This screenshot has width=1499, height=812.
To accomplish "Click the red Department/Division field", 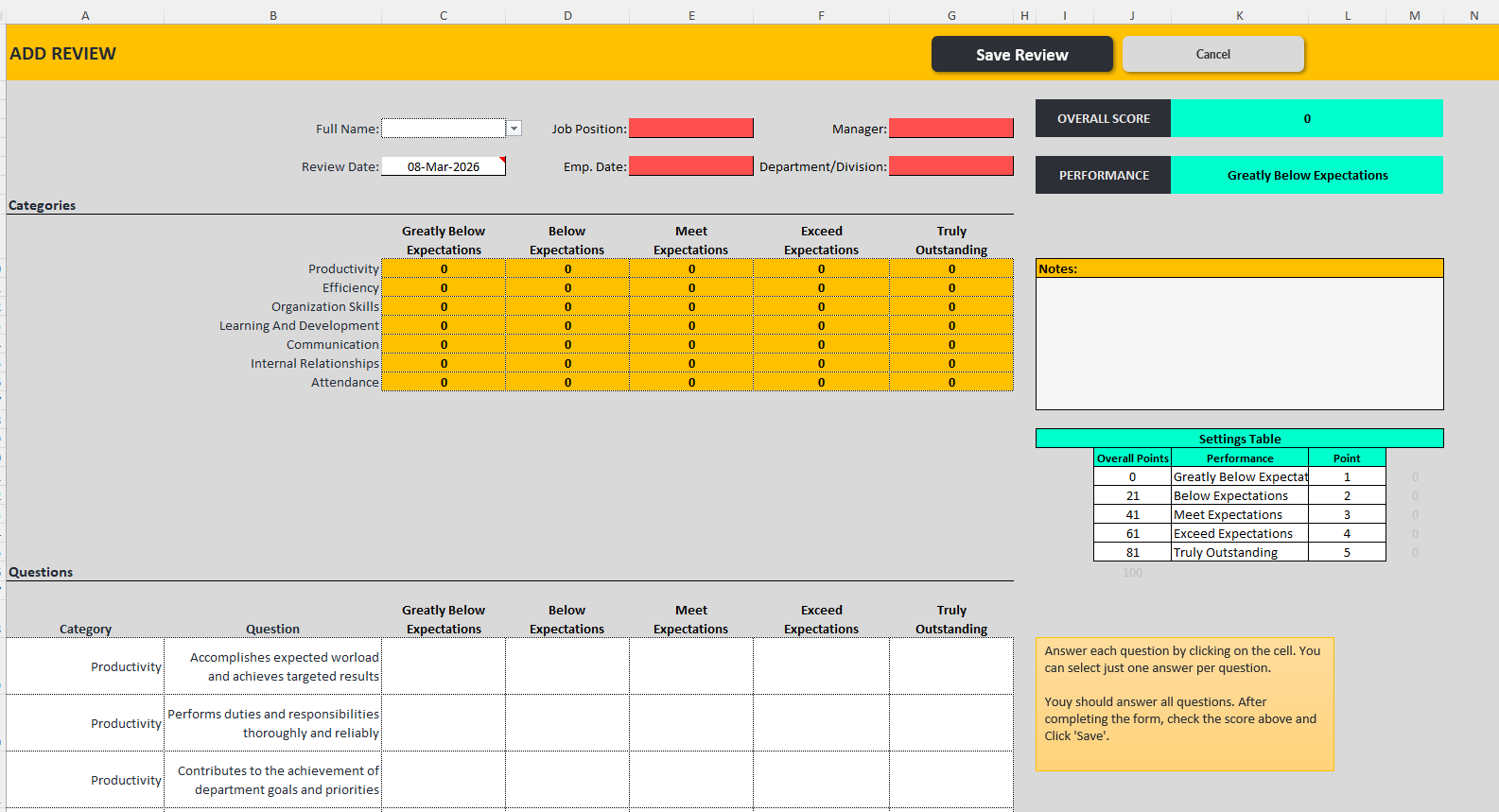I will click(x=950, y=166).
